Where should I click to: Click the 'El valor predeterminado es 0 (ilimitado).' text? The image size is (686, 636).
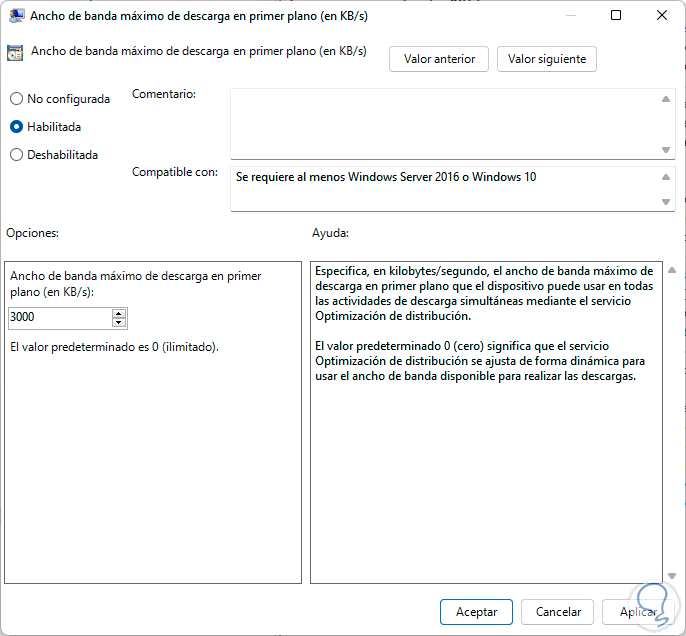click(115, 347)
